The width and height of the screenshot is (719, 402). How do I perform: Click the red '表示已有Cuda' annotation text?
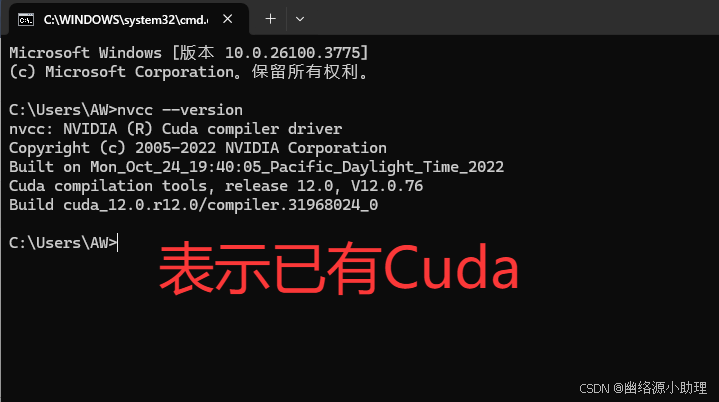(339, 268)
